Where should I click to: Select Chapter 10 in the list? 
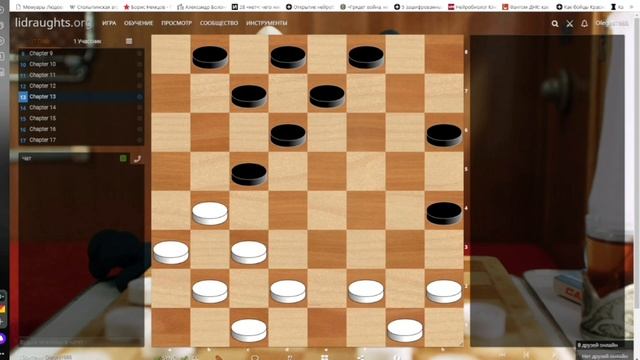[x=81, y=64]
